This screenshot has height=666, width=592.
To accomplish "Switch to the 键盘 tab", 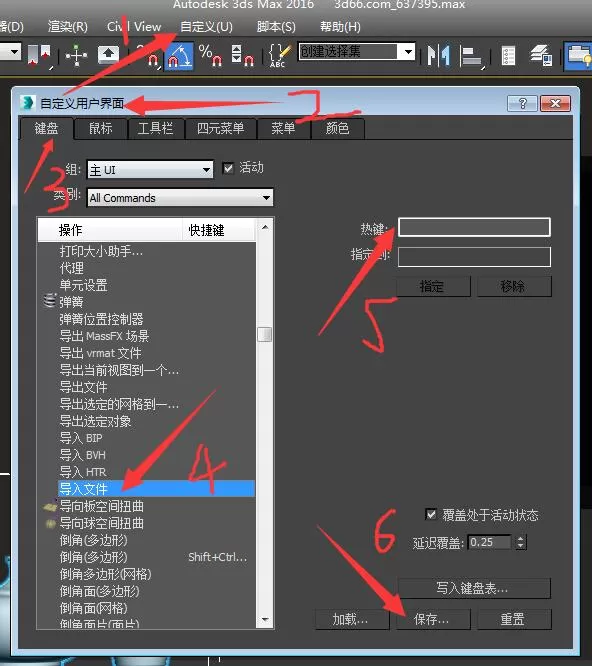I will point(46,128).
